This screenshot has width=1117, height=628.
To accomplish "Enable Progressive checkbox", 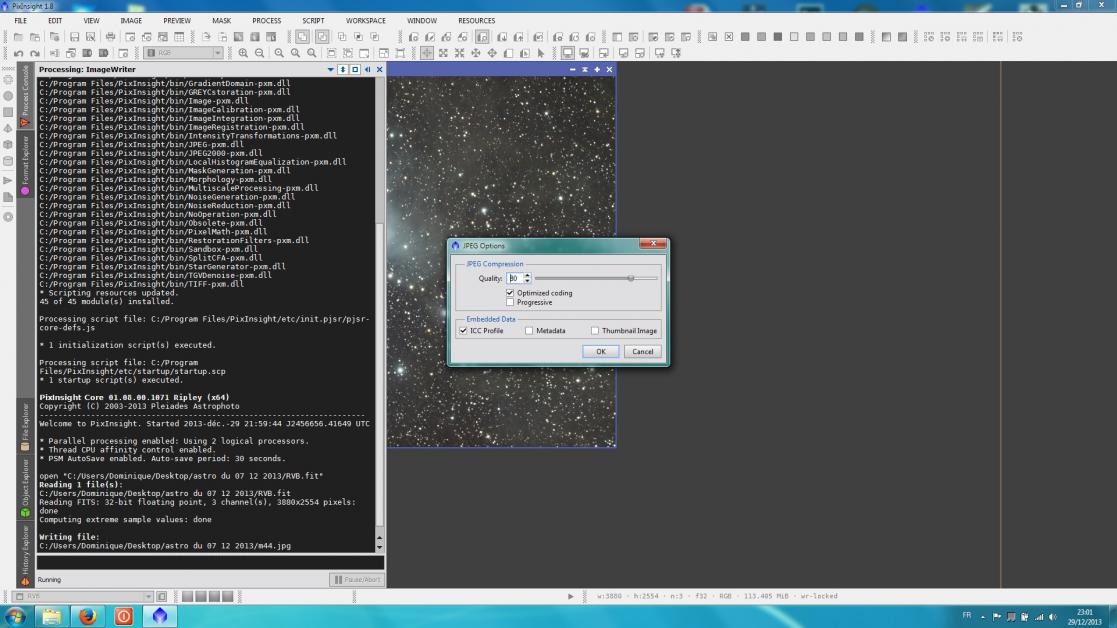I will point(510,303).
